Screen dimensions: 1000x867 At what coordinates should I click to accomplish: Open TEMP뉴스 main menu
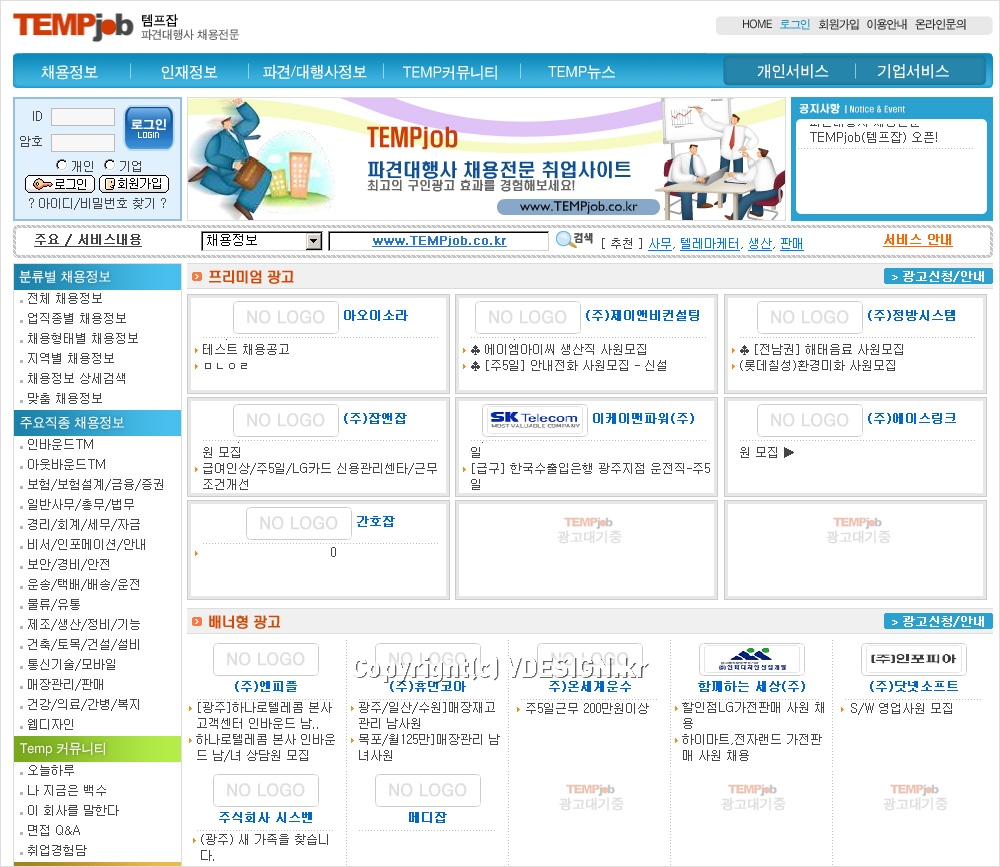point(581,71)
